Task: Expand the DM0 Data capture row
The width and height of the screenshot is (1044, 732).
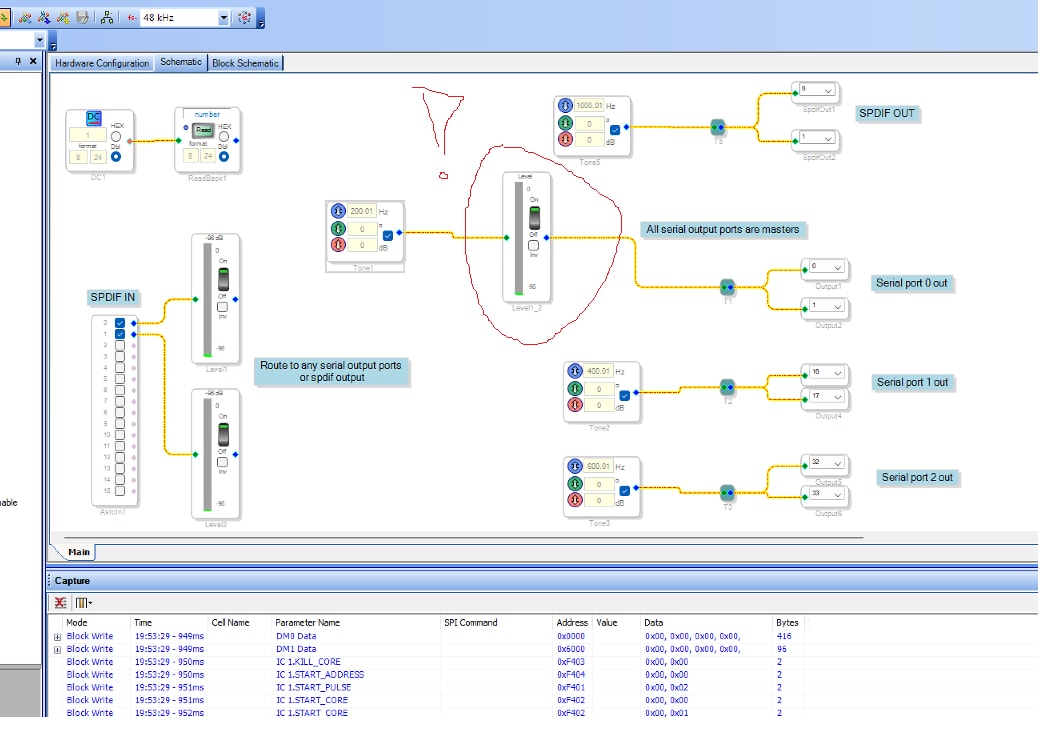Action: [57, 637]
